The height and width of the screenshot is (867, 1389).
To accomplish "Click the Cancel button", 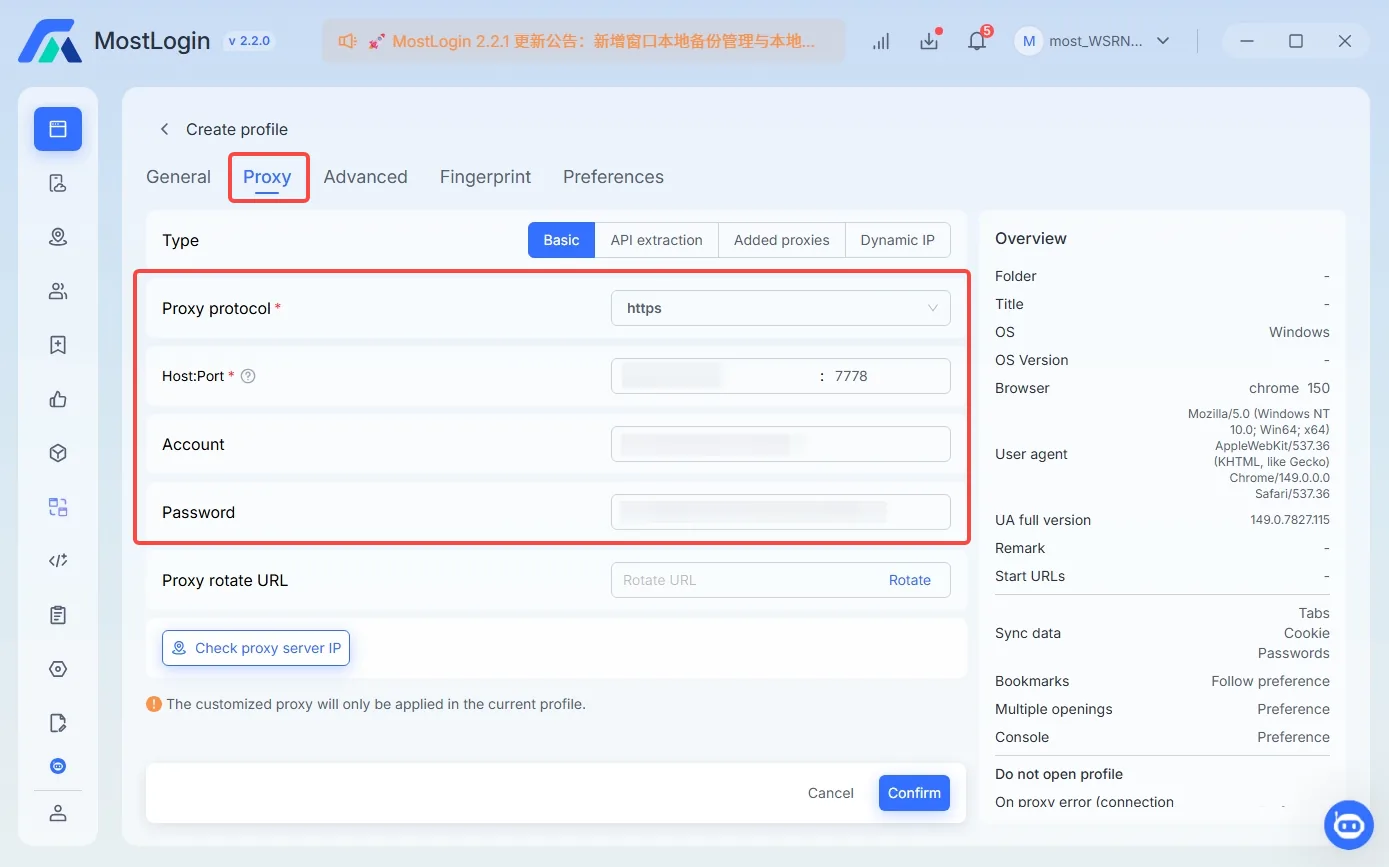I will coord(831,793).
